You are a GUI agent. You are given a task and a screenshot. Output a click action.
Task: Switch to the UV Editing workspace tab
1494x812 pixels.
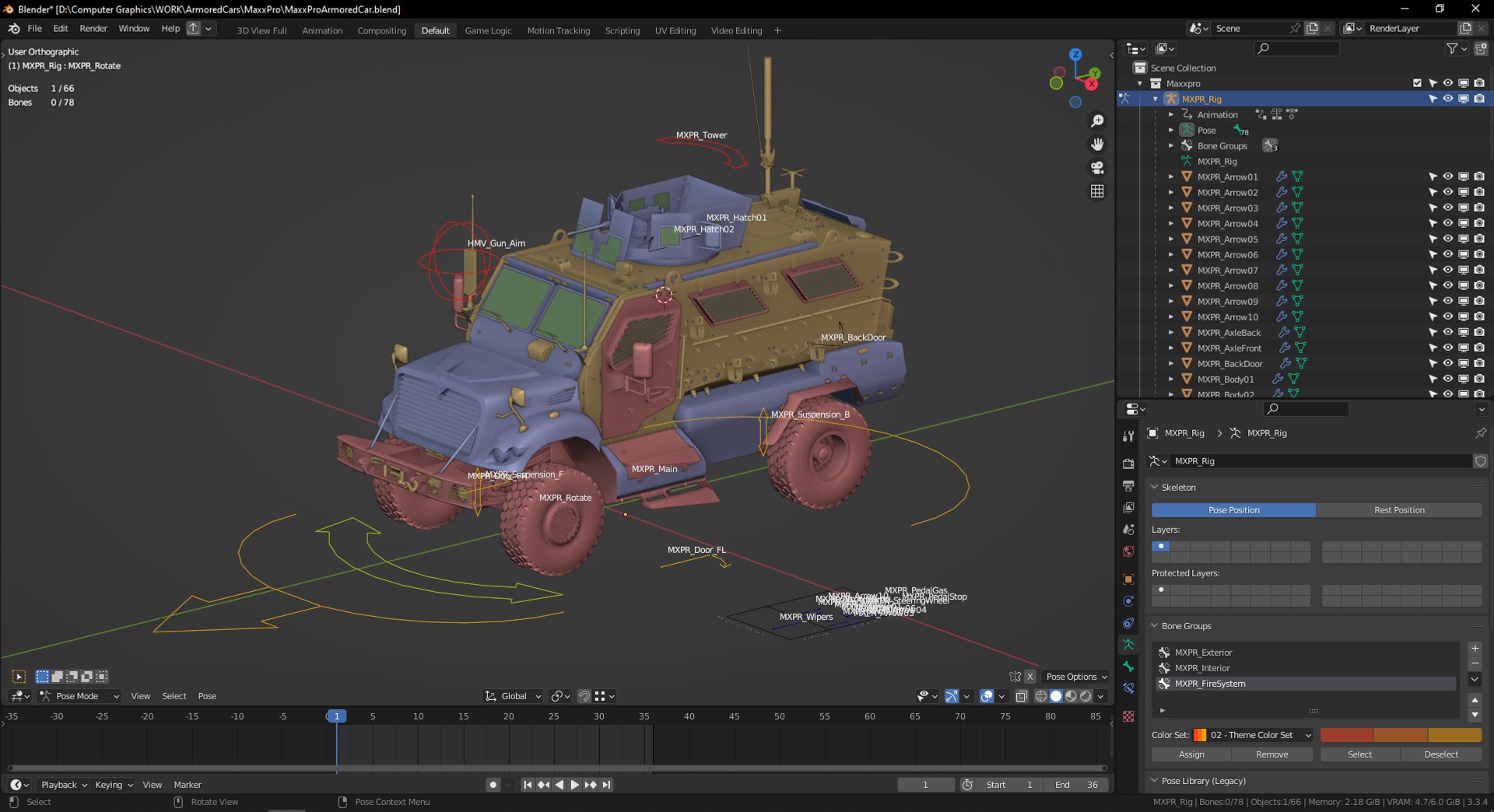(x=675, y=30)
